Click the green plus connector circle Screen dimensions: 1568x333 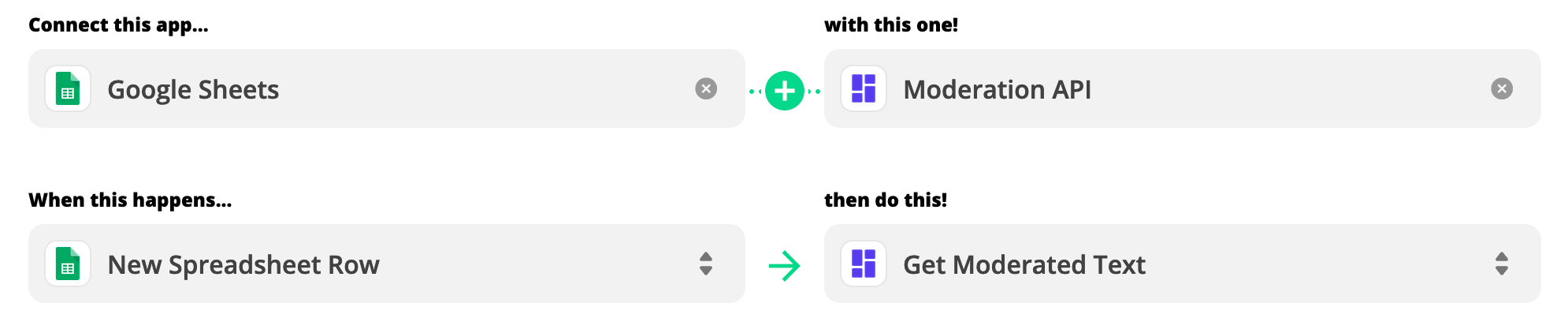785,91
